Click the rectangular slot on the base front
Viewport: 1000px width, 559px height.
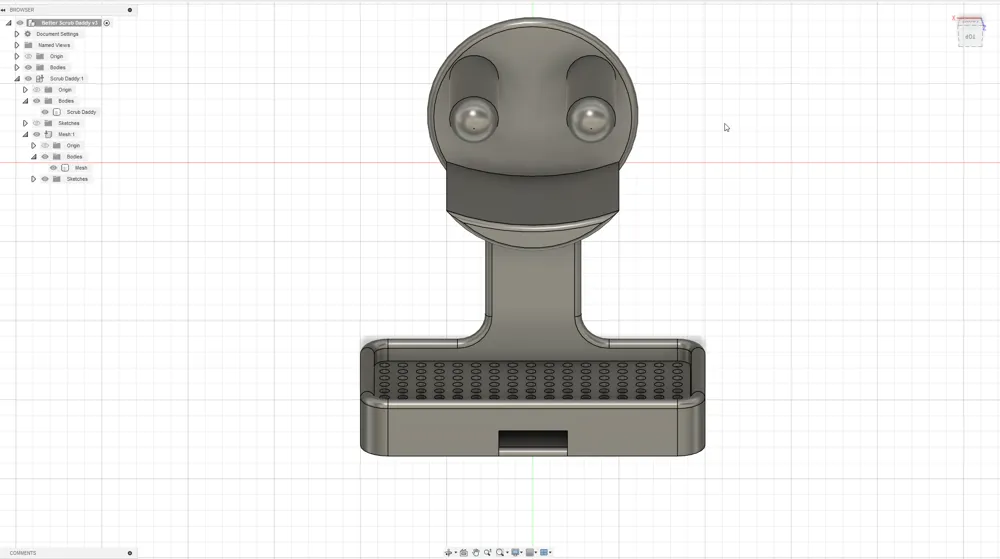click(533, 442)
